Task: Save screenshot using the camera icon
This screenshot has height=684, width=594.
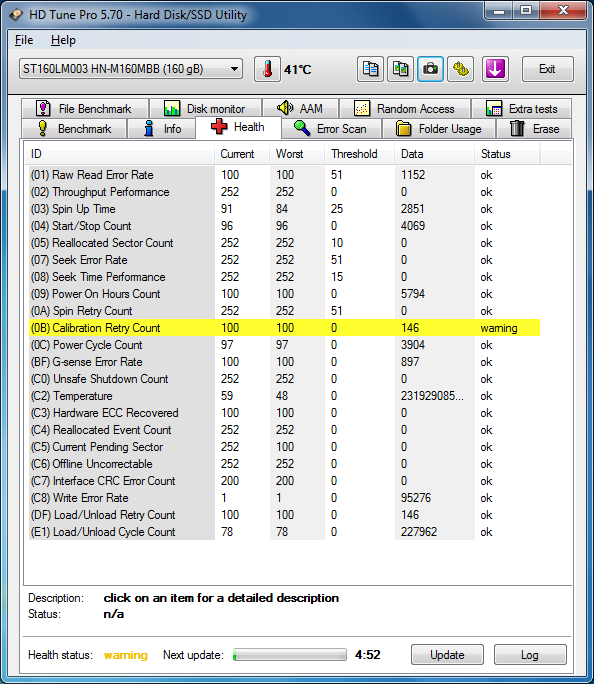Action: (x=430, y=69)
